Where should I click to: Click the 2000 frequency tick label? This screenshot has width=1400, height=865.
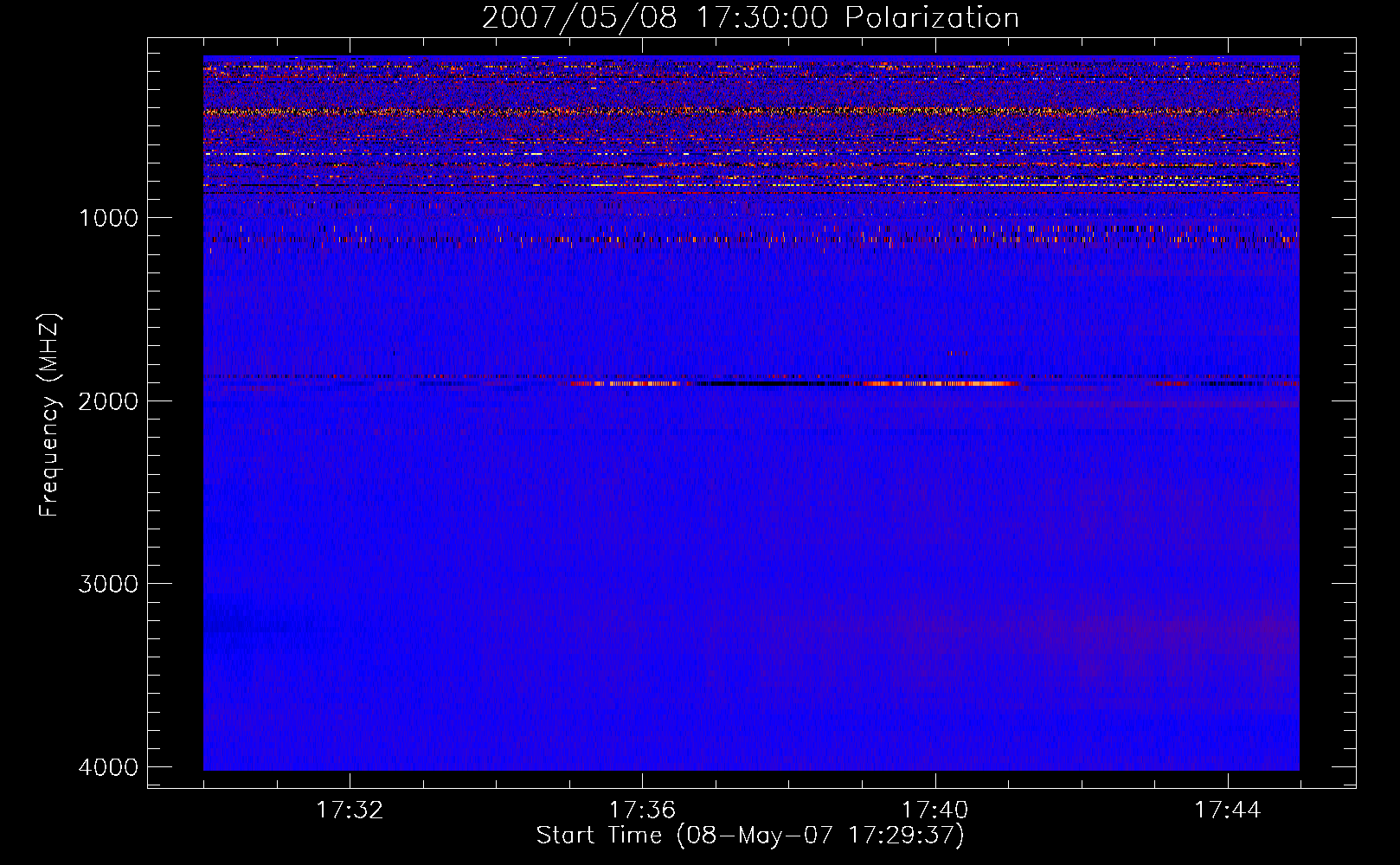coord(108,400)
